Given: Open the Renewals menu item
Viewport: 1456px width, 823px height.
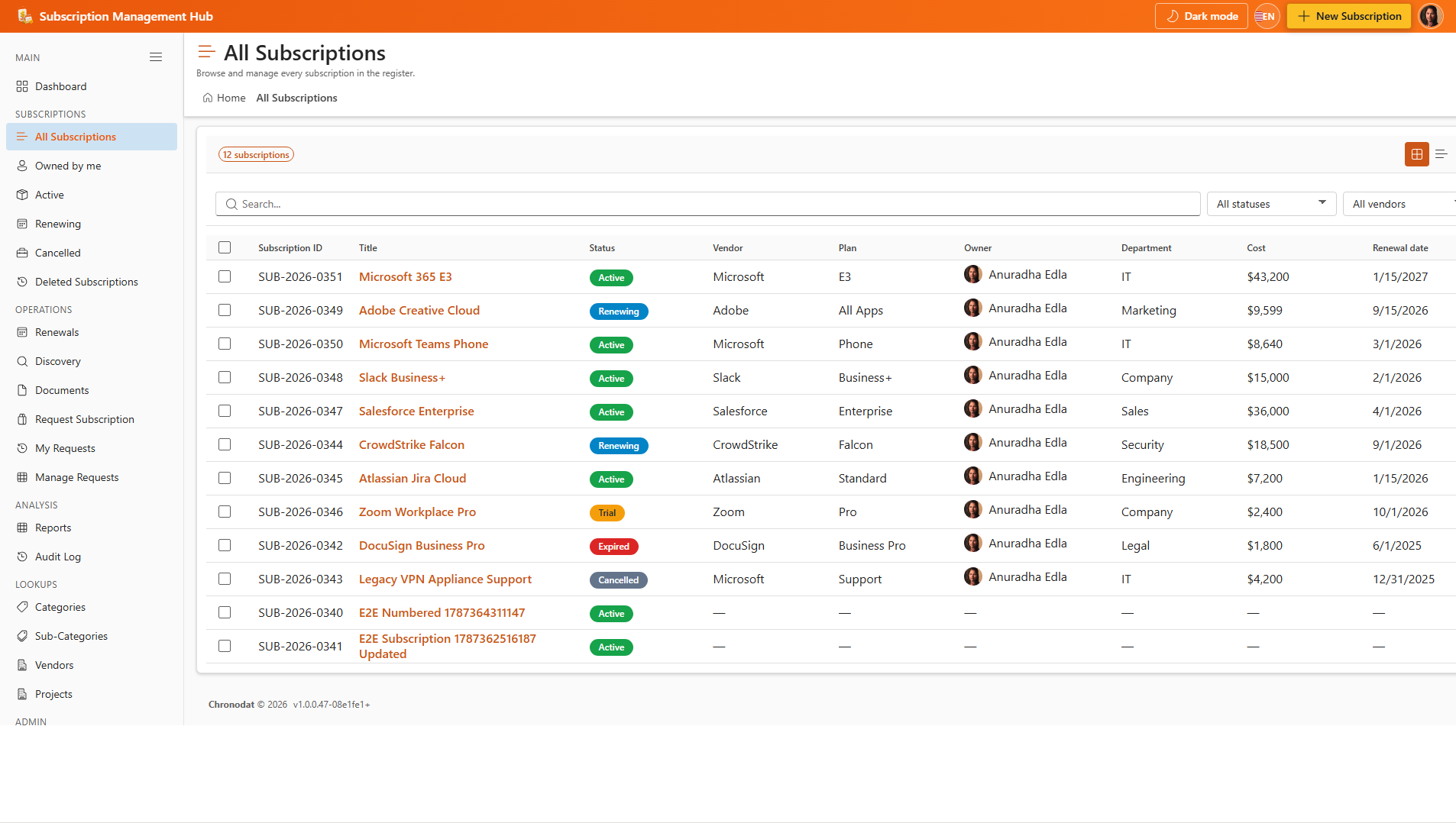Looking at the screenshot, I should (x=92, y=332).
